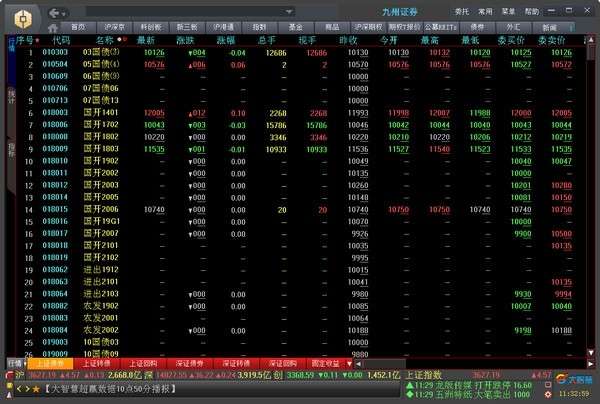
Task: Sort by the 总手 column header
Action: tap(267, 40)
